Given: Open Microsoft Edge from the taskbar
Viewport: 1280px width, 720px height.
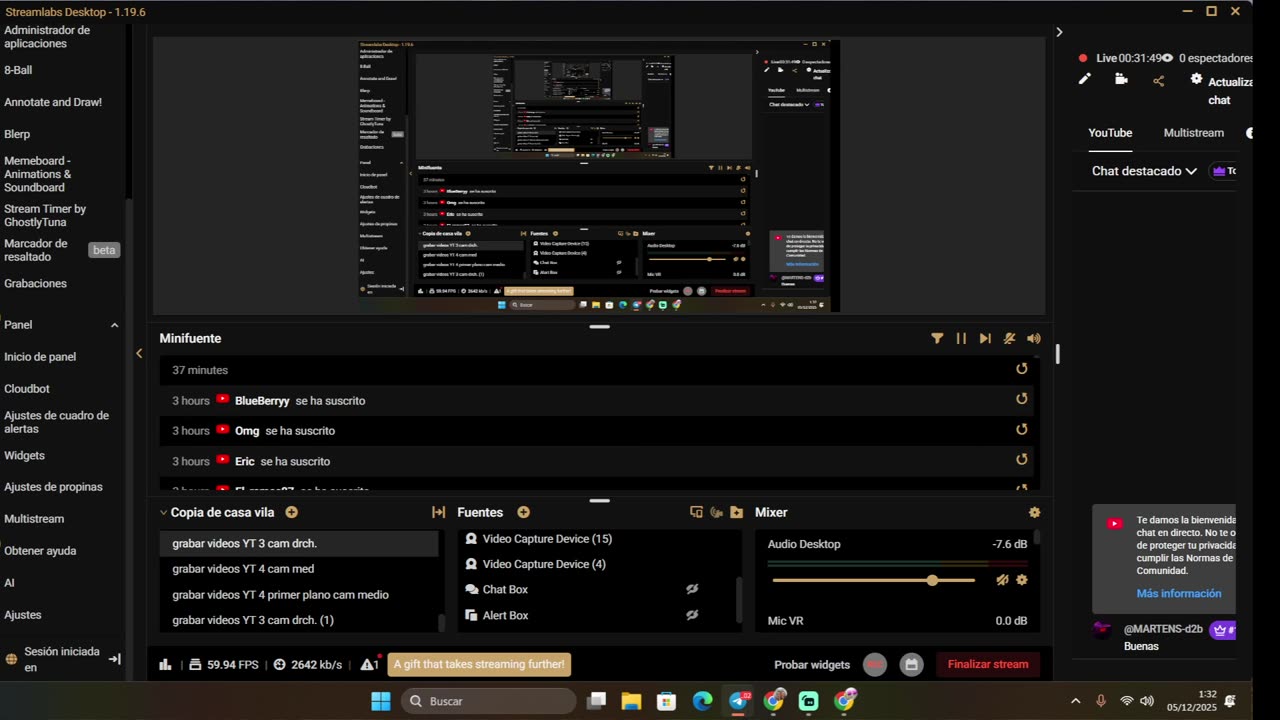Looking at the screenshot, I should coord(703,701).
